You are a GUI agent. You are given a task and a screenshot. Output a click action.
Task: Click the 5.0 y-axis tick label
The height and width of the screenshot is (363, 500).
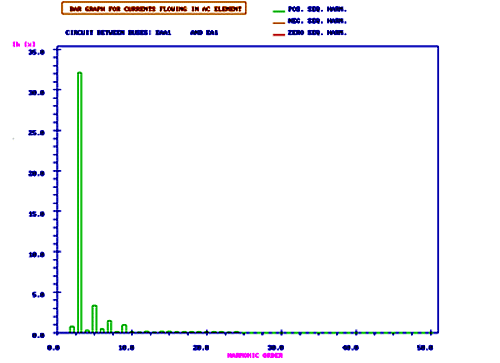[x=38, y=295]
